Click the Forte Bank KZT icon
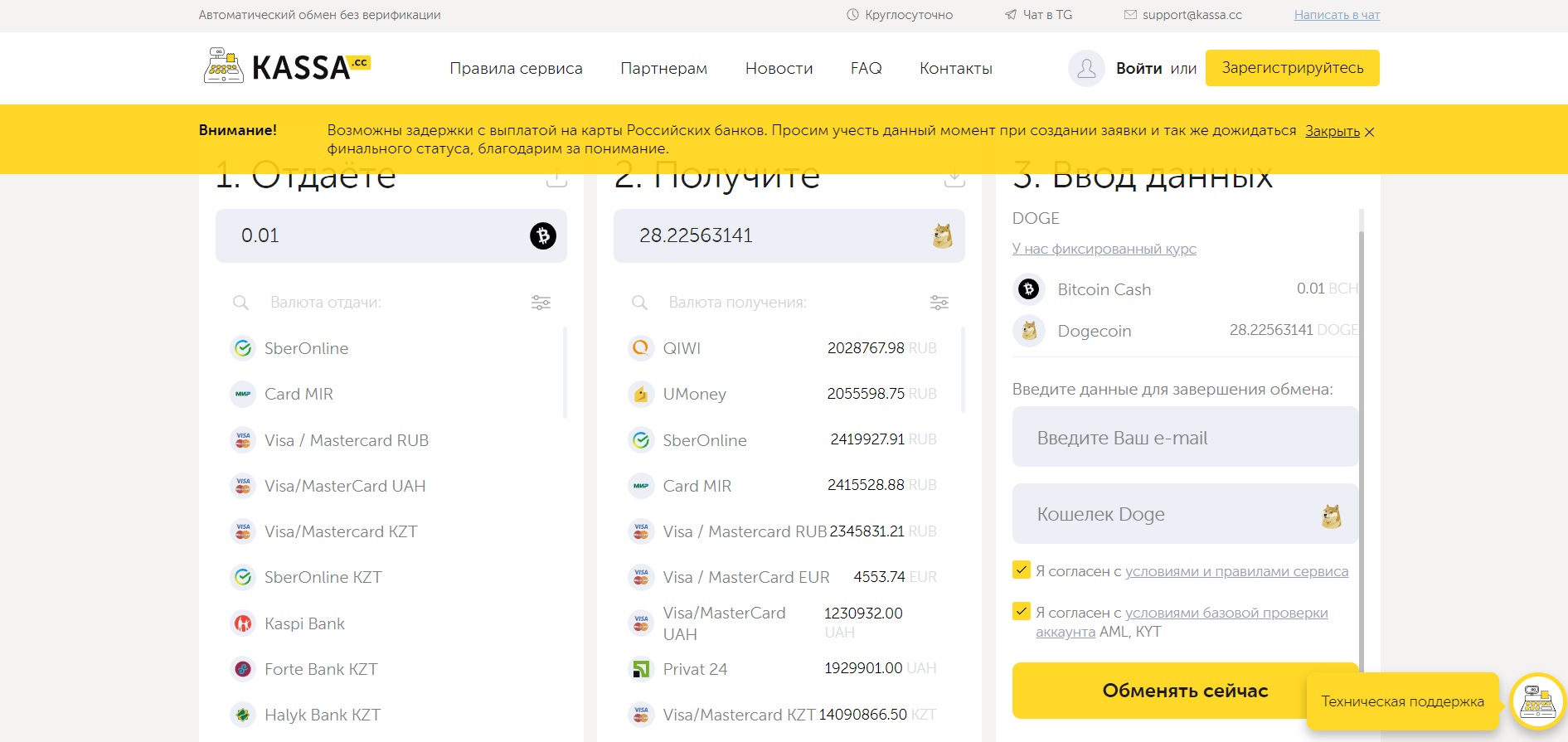 pyautogui.click(x=243, y=669)
